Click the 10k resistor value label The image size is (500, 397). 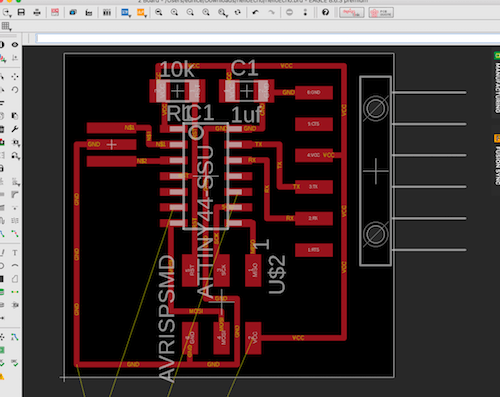pyautogui.click(x=177, y=69)
